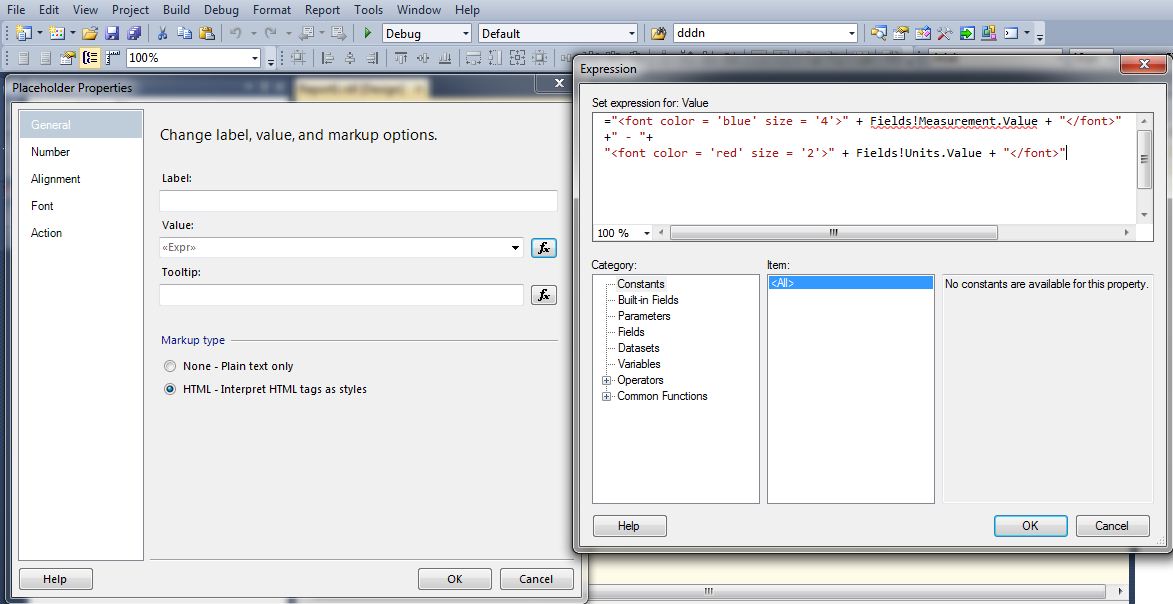Open the dddn find combo box
Image resolution: width=1173 pixels, height=604 pixels.
(x=851, y=34)
